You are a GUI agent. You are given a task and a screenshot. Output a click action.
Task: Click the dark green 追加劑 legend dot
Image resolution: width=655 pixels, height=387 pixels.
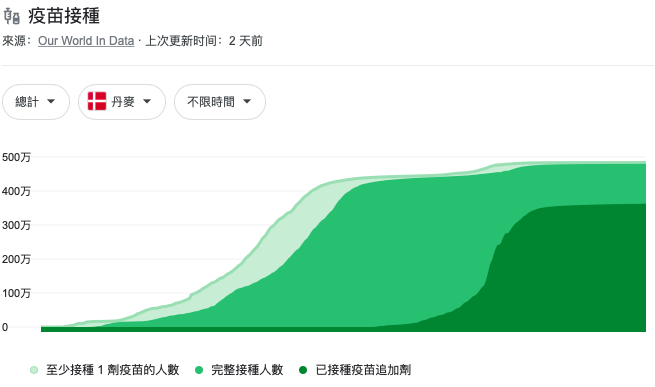[303, 370]
